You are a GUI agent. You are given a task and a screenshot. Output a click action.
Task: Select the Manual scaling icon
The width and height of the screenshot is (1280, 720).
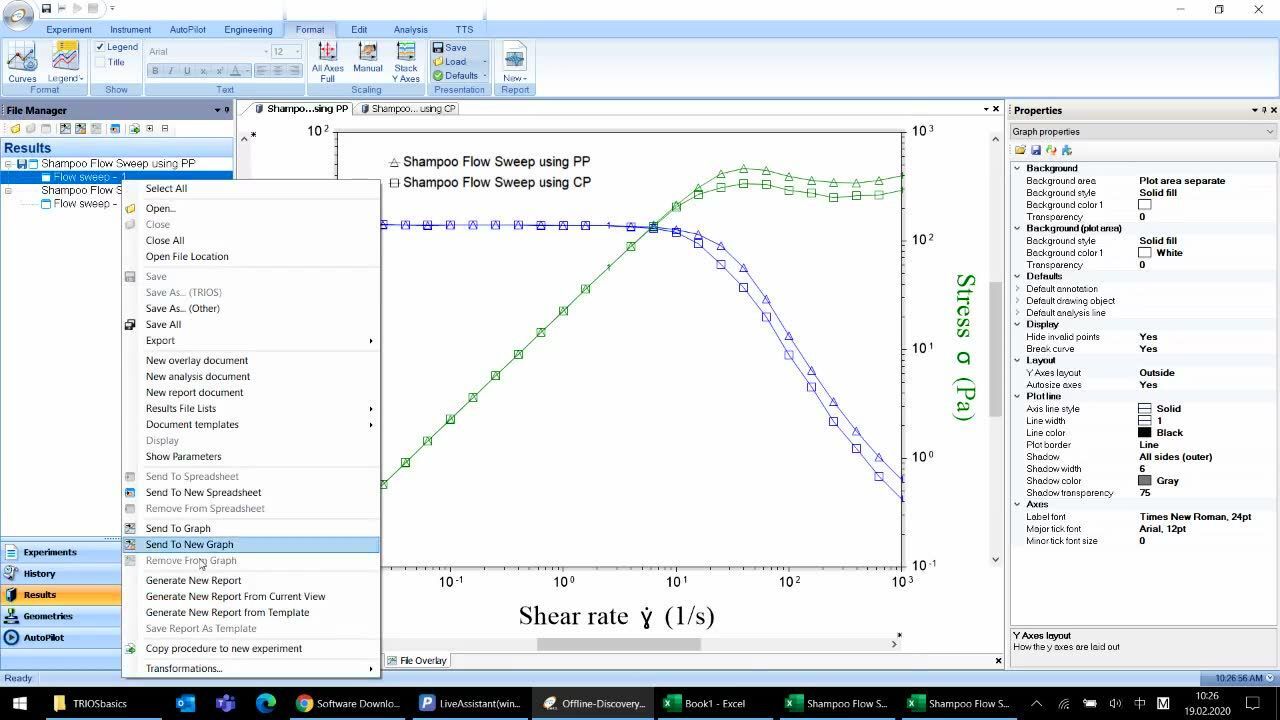pos(367,58)
